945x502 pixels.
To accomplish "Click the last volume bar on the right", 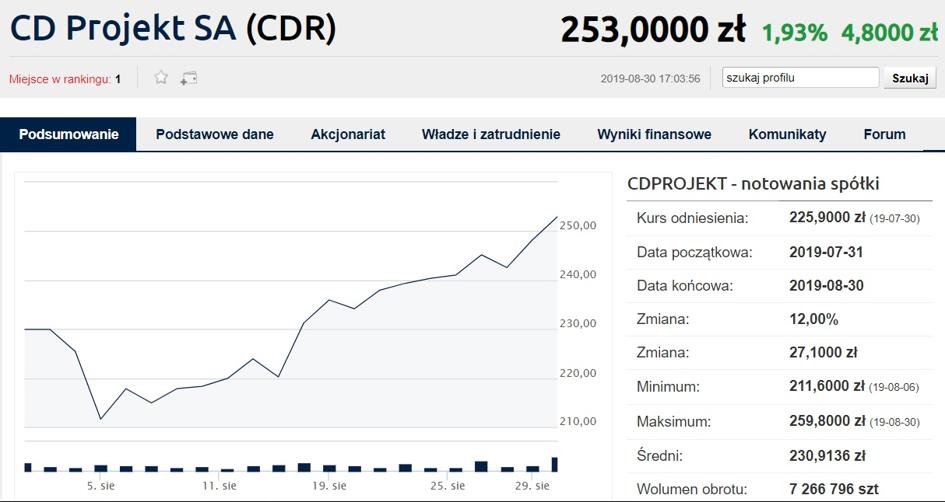I will point(554,464).
